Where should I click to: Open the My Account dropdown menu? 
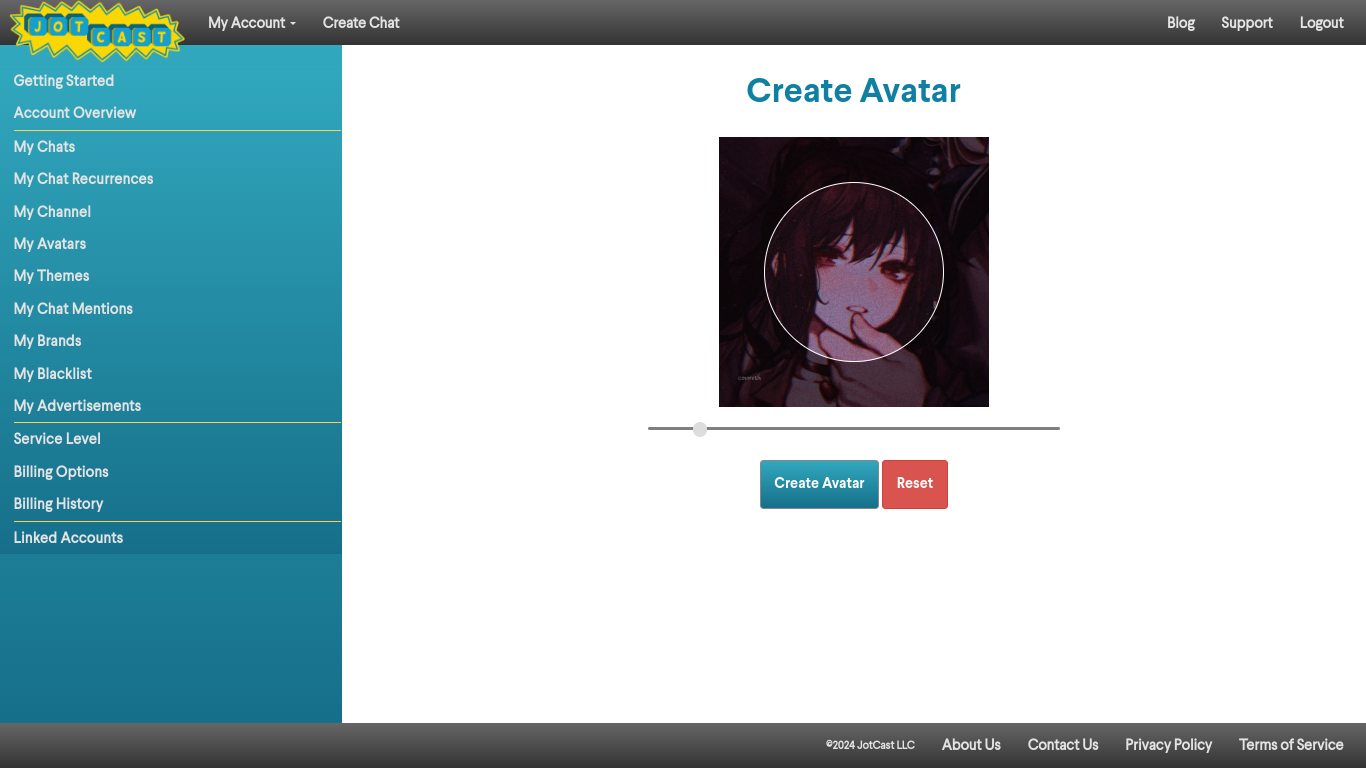252,22
